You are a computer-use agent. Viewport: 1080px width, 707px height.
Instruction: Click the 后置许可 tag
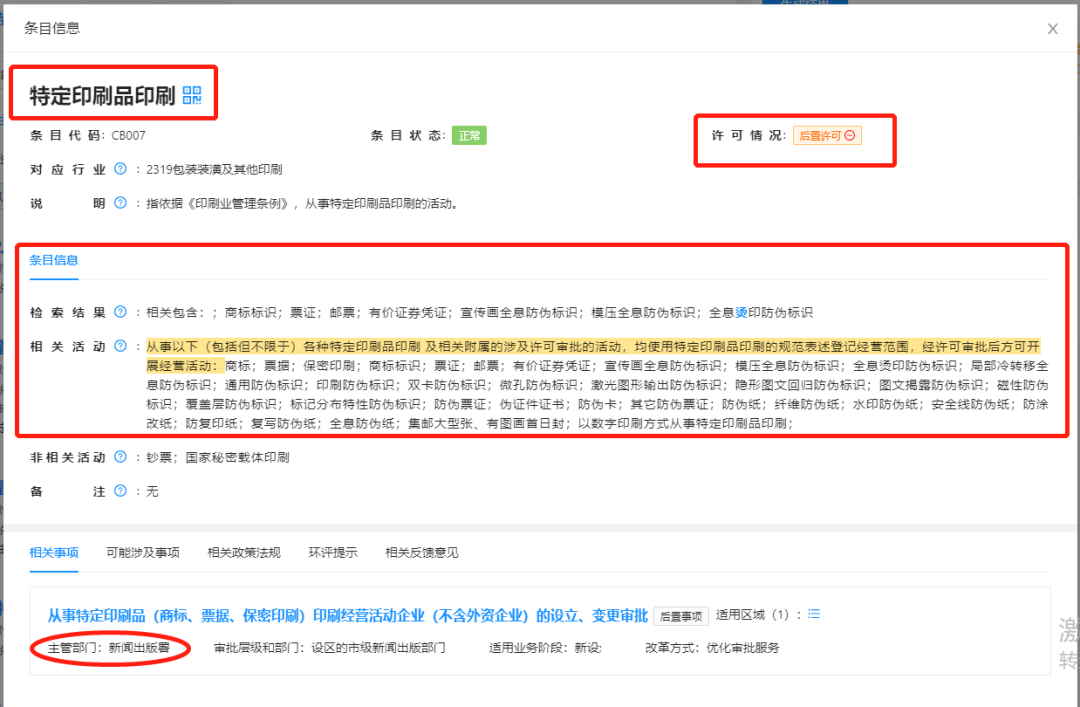pos(827,136)
